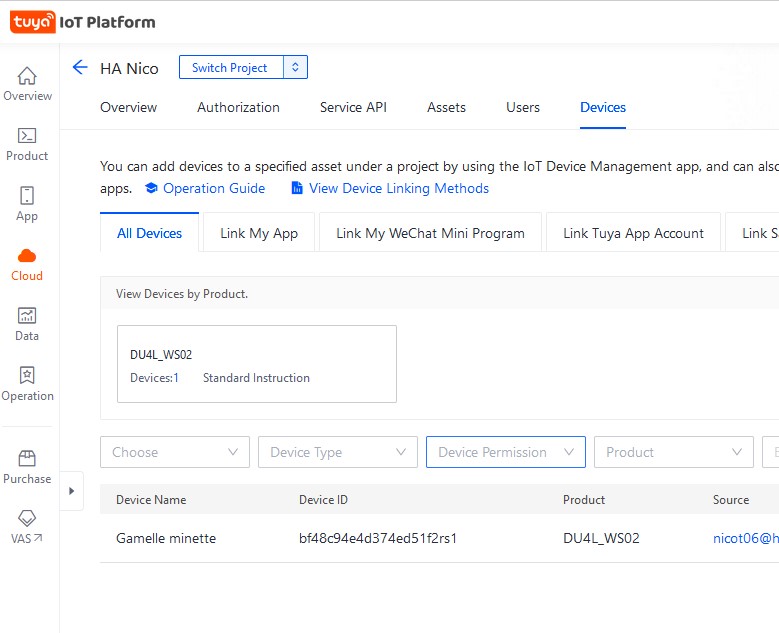Select Link My WeChat Mini Program tab
Image resolution: width=779 pixels, height=633 pixels.
430,233
